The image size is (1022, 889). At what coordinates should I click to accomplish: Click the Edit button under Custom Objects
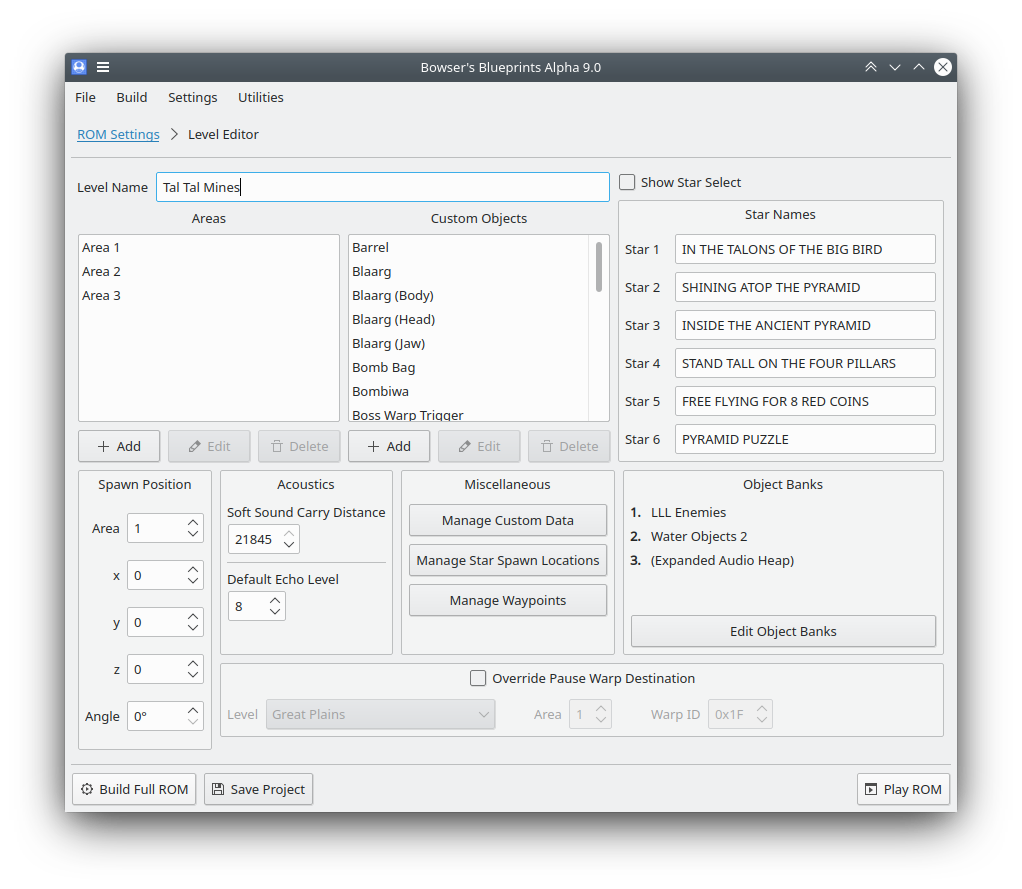click(479, 446)
